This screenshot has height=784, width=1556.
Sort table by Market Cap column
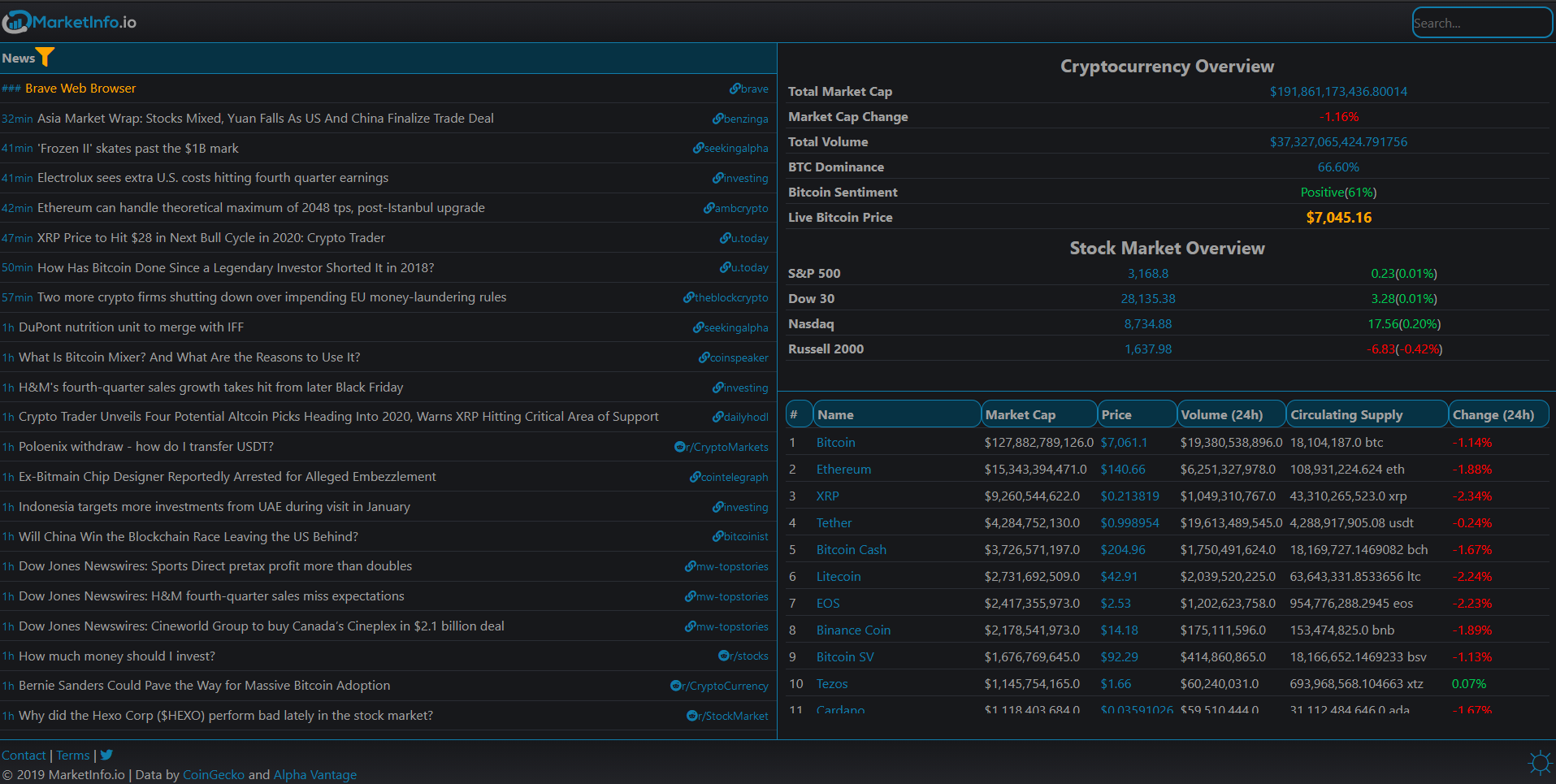click(x=1039, y=414)
